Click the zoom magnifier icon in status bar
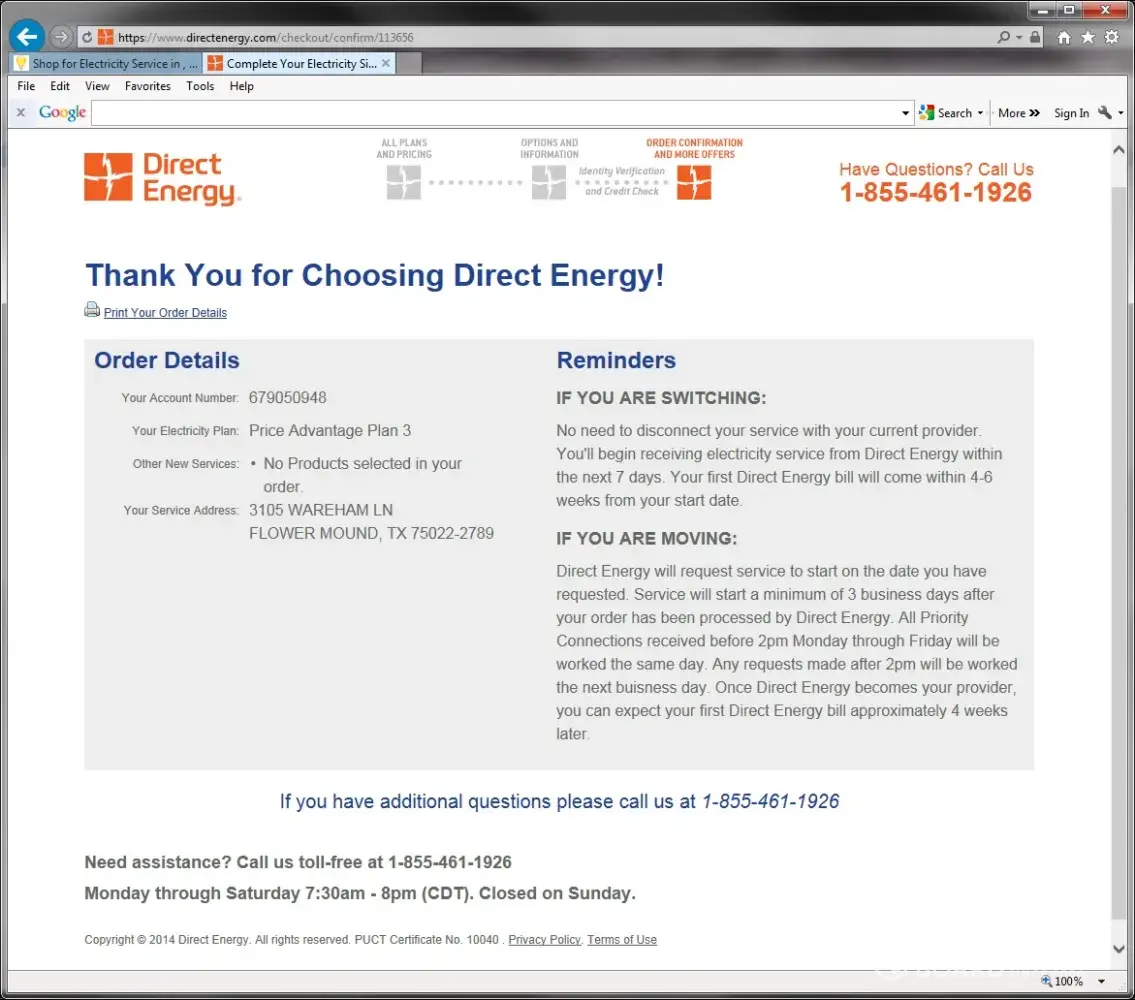1135x1000 pixels. coord(1046,981)
